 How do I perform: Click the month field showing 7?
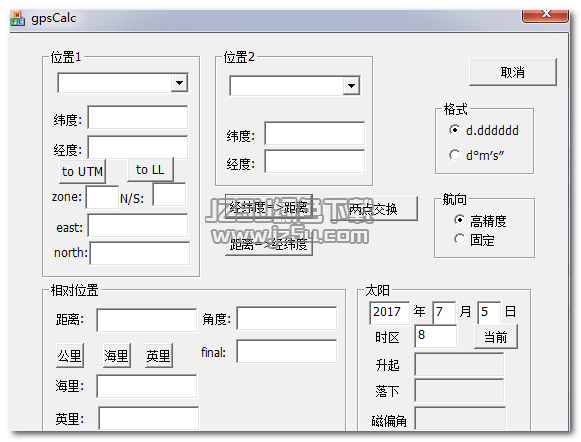444,313
